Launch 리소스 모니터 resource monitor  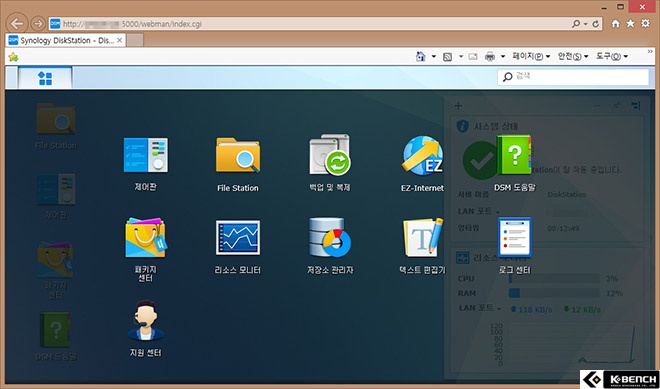(238, 237)
